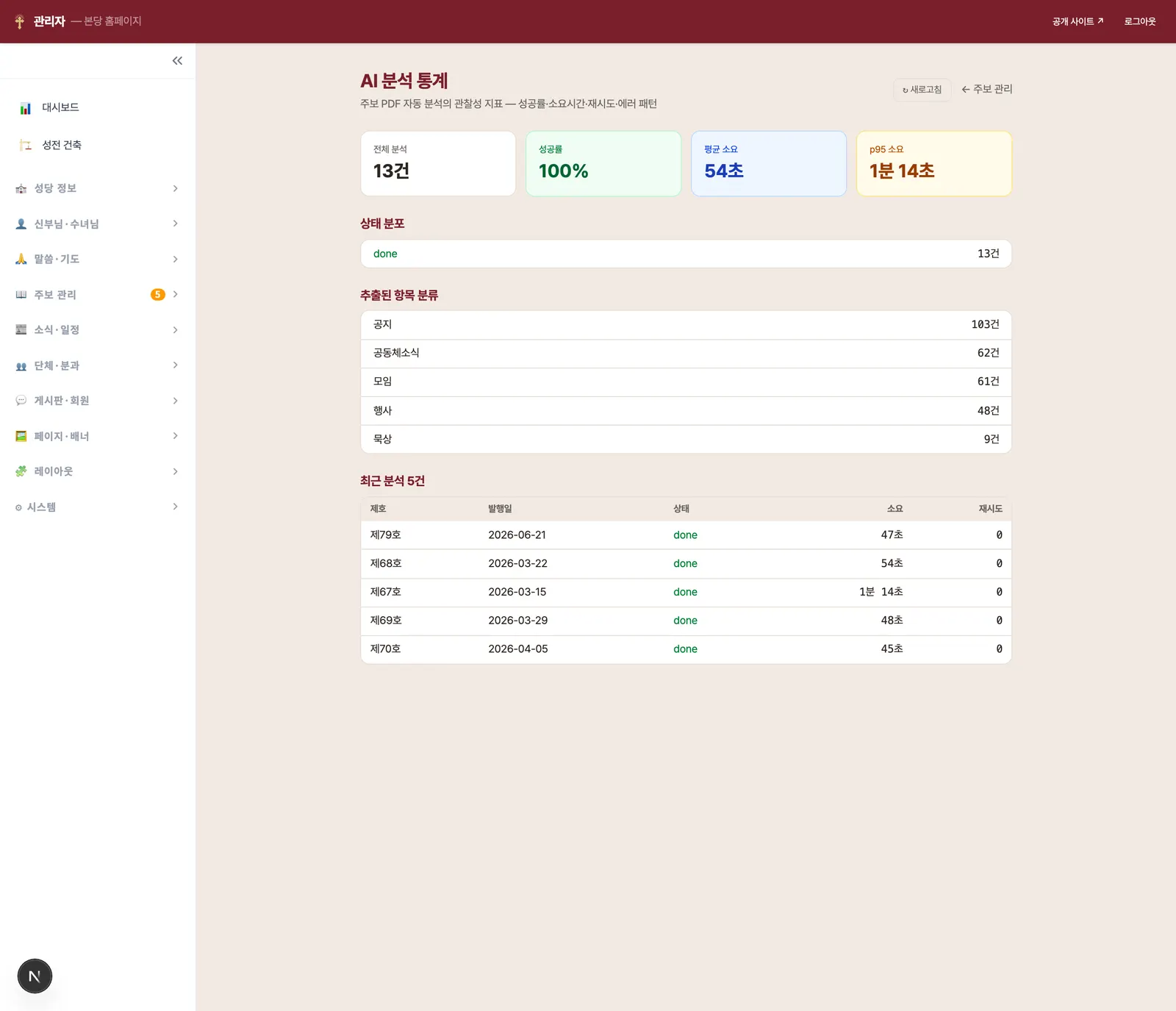The width and height of the screenshot is (1176, 1011).
Task: Click the 신부님·수녀님 person icon
Action: [x=21, y=224]
